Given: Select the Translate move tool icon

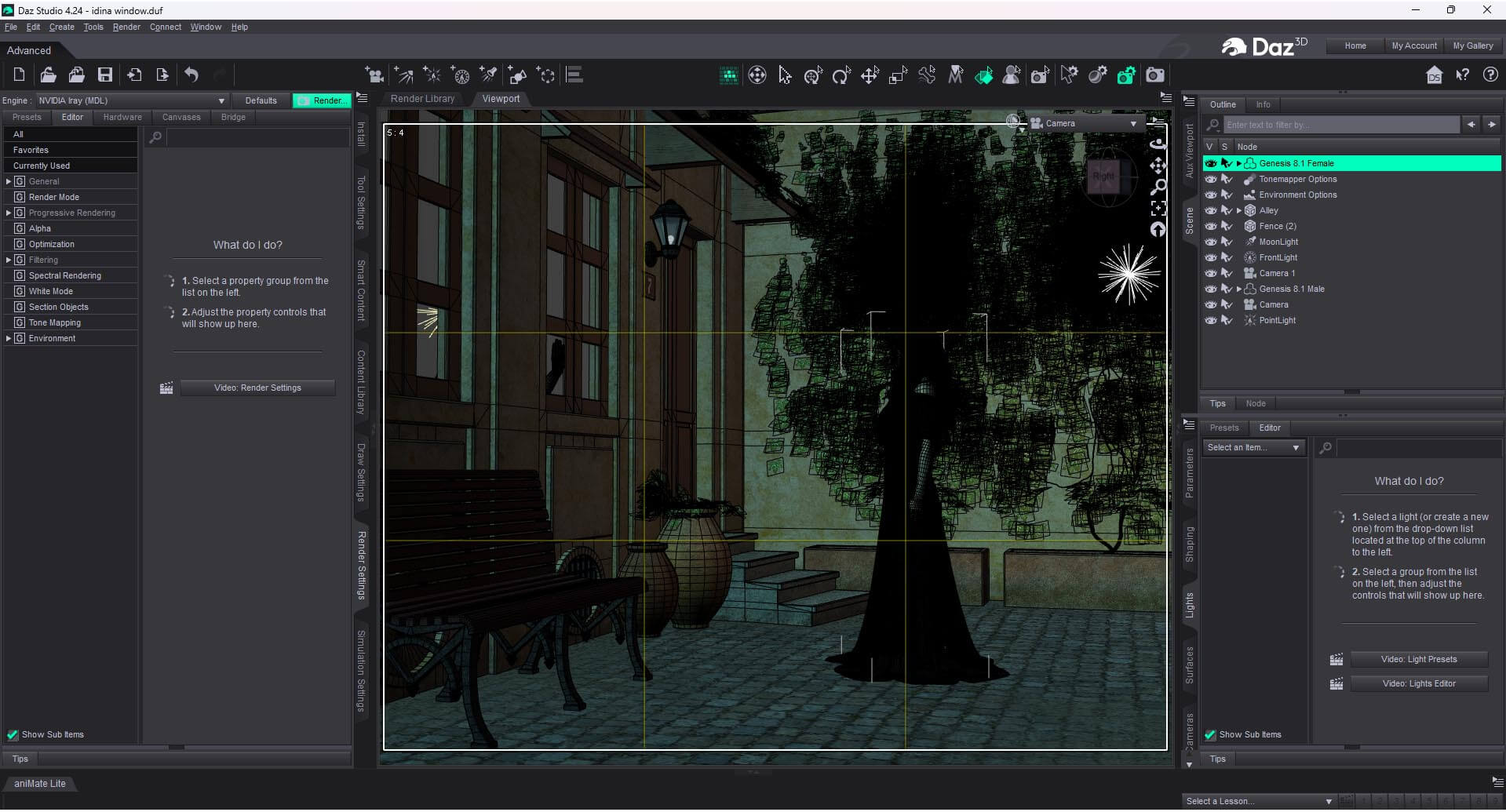Looking at the screenshot, I should [x=870, y=75].
